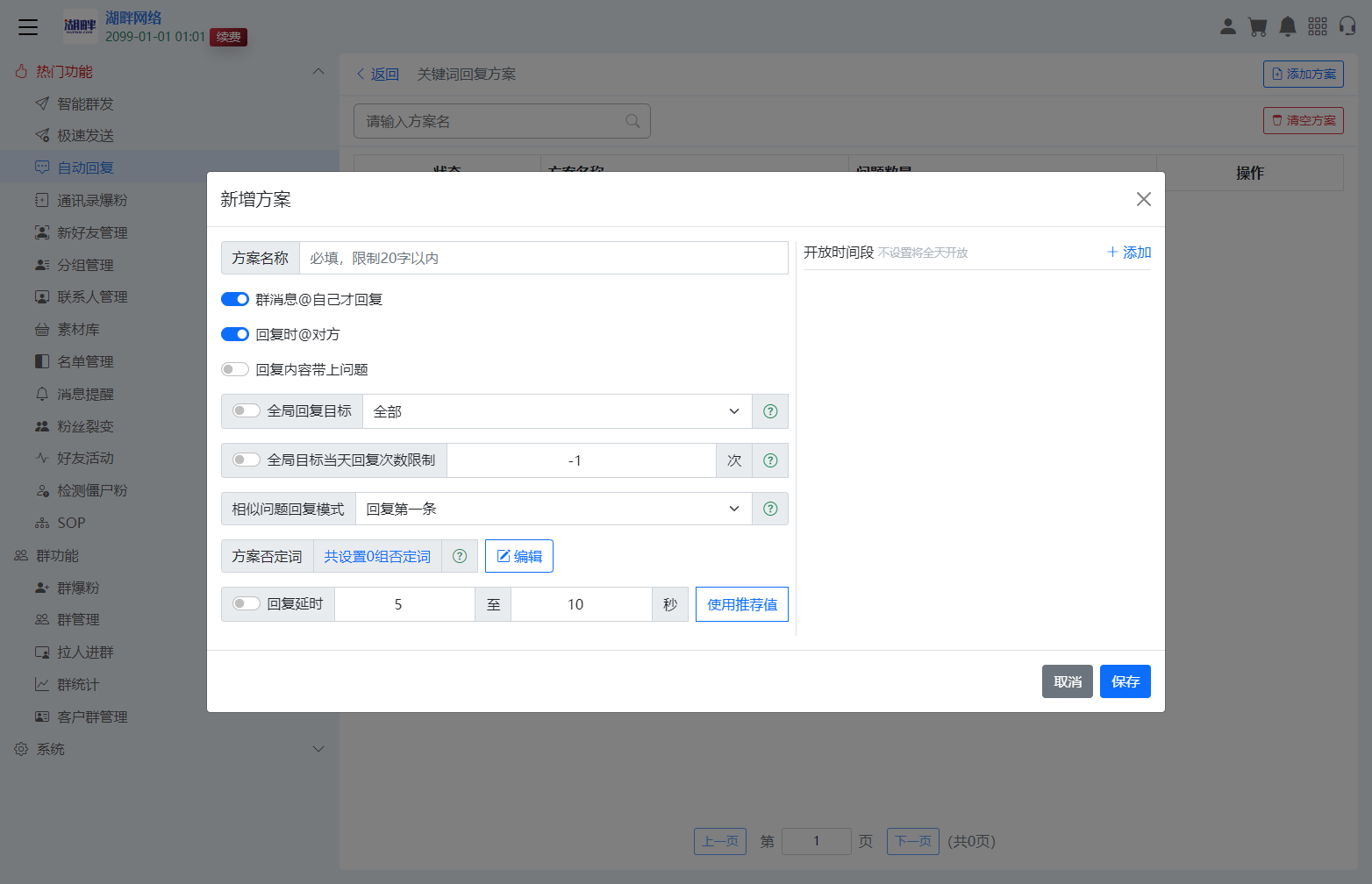The width and height of the screenshot is (1372, 884).
Task: Disable 群消息@自己才回复 toggle
Action: [x=235, y=299]
